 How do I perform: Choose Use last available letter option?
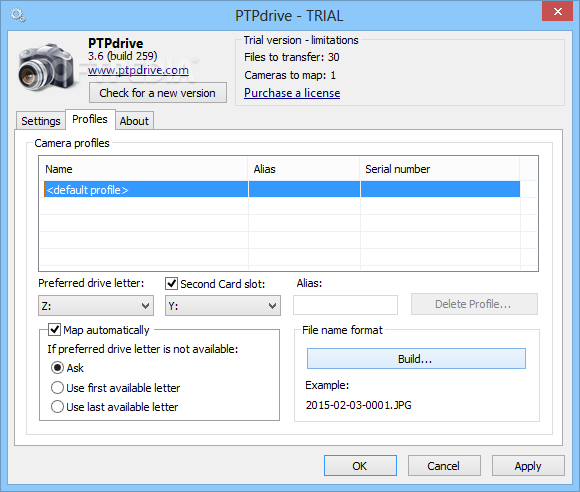[57, 407]
